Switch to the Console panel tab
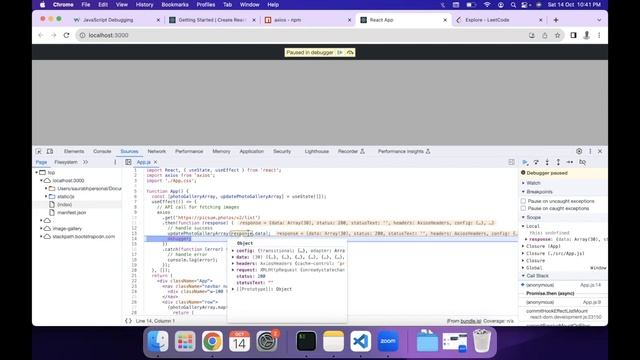The width and height of the screenshot is (640, 360). tap(102, 151)
